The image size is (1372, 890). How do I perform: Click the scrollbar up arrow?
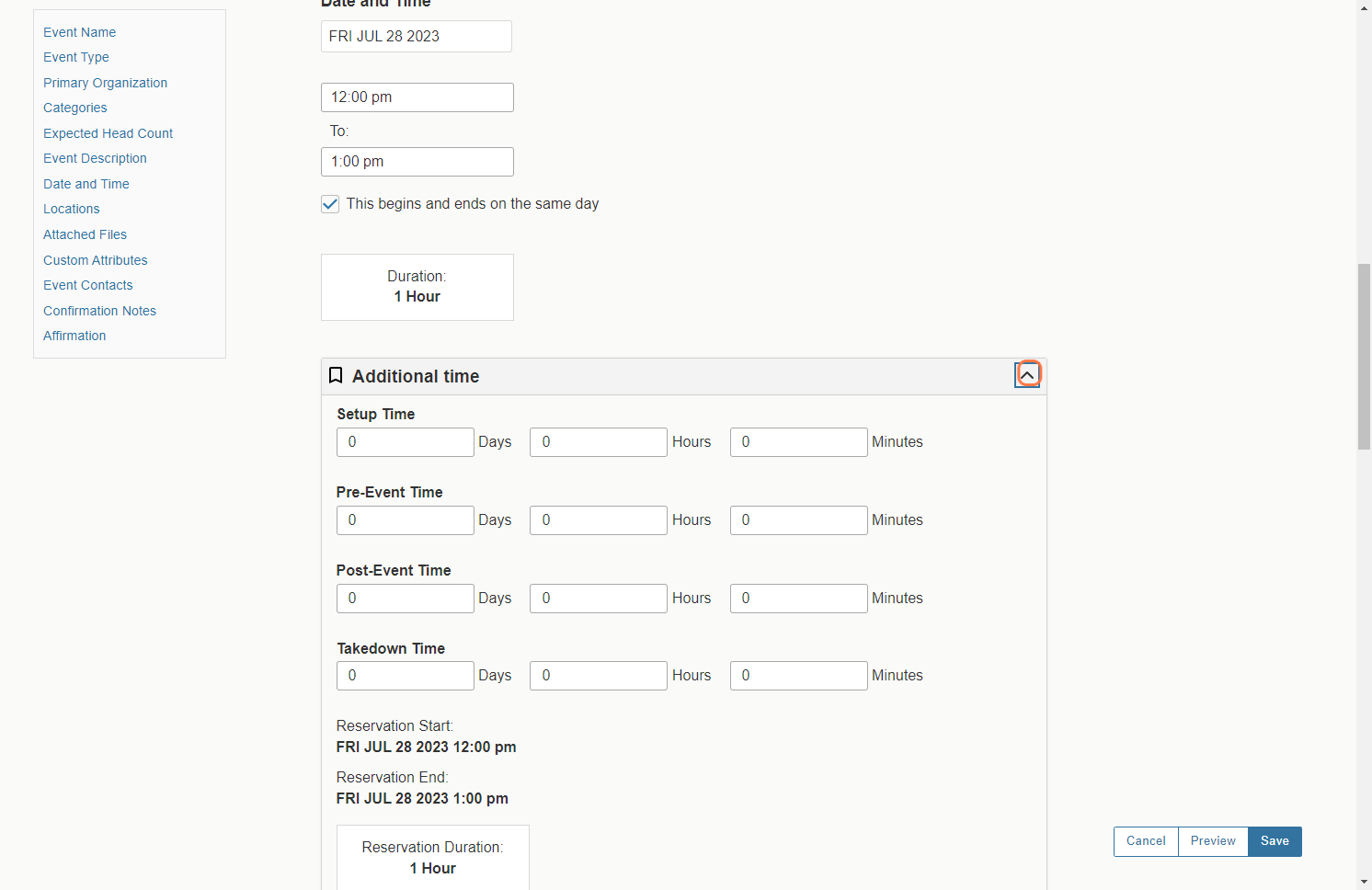click(1365, 7)
